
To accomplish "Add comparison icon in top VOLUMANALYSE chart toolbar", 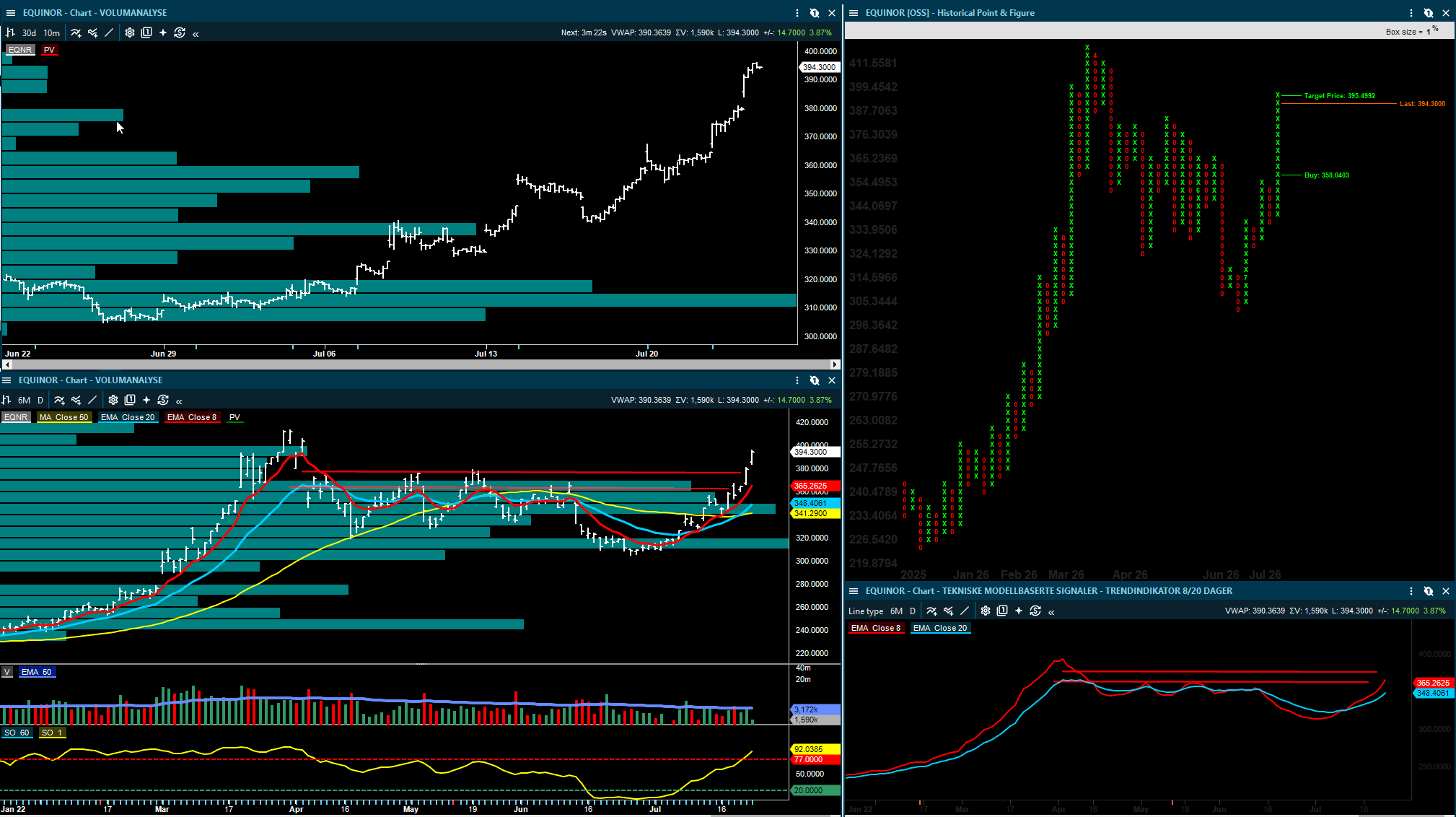I will 92,32.
